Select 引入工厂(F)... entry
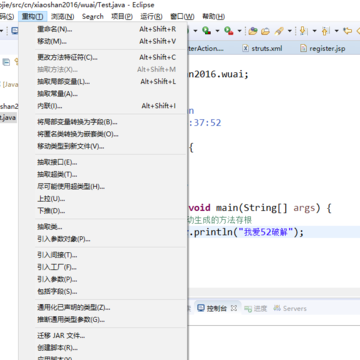Screen dimensions: 360x360 click(103, 267)
